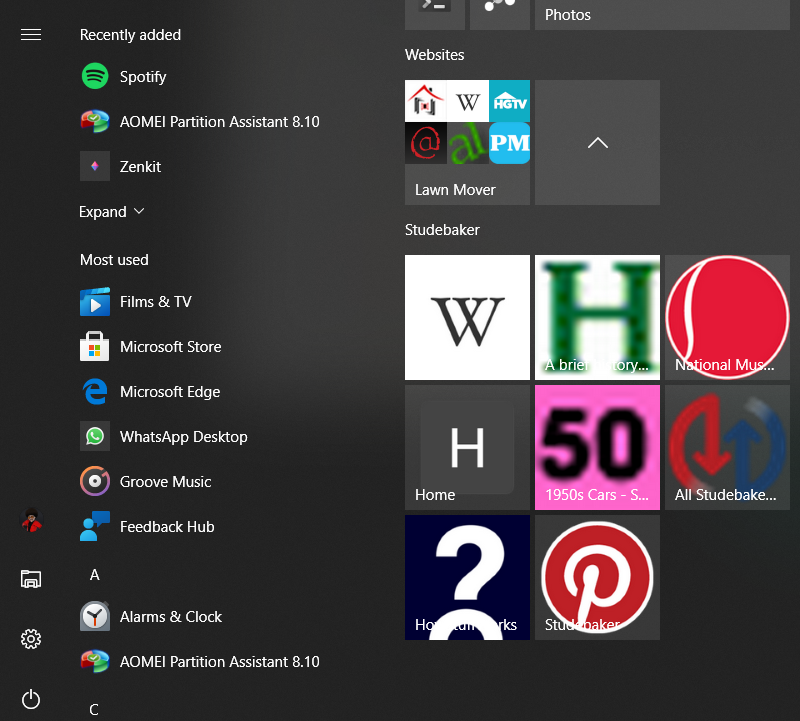Open the Documents sidebar icon
This screenshot has height=721, width=800.
point(31,579)
